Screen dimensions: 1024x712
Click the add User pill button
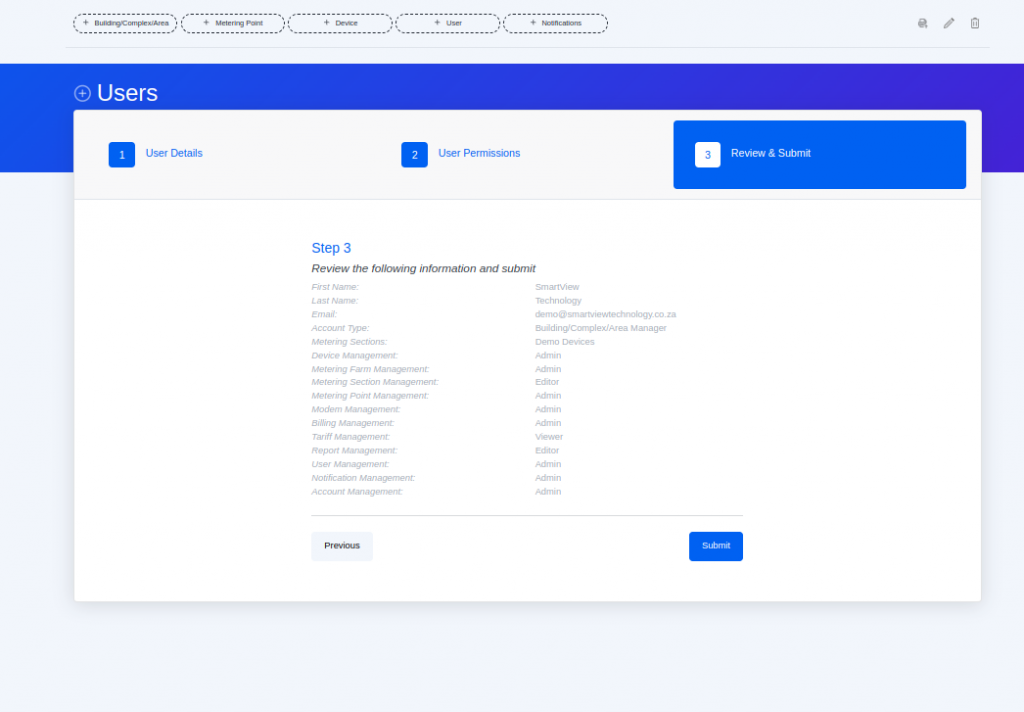448,24
